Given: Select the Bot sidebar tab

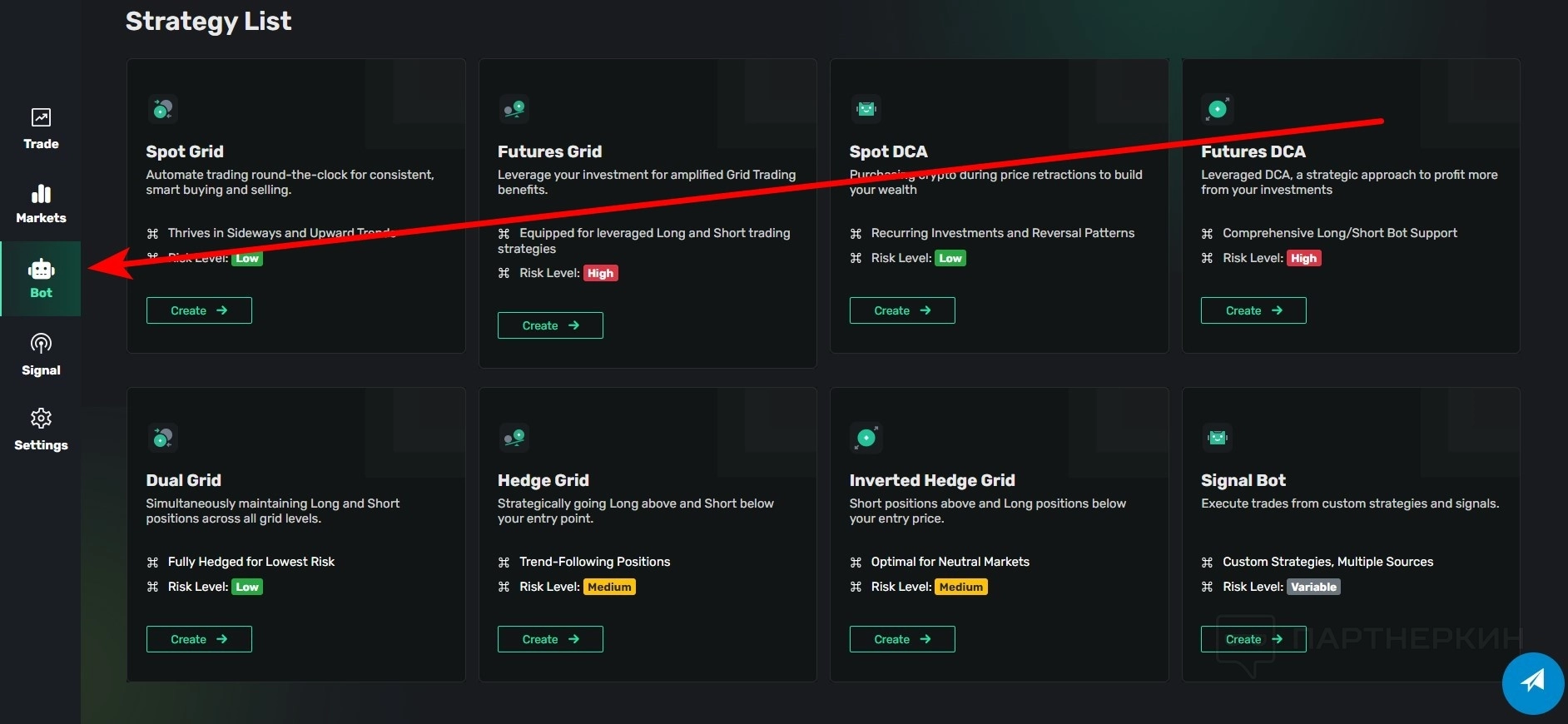Looking at the screenshot, I should click(x=41, y=279).
